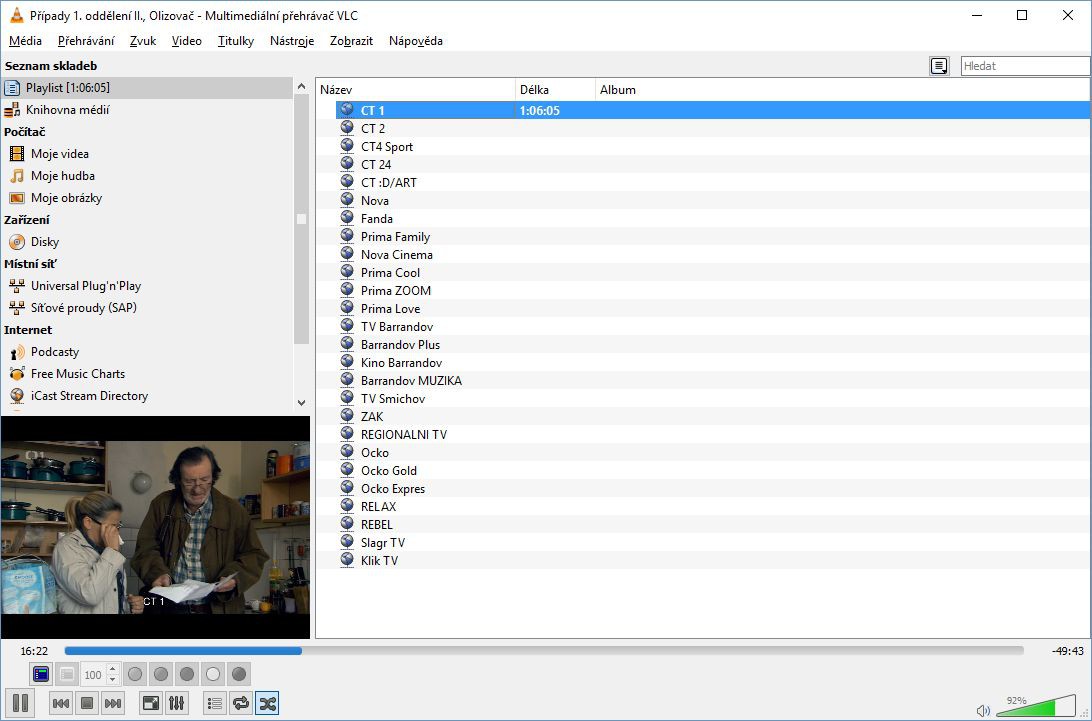Viewport: 1092px width, 721px height.
Task: Mute audio via the speaker icon
Action: coord(983,711)
